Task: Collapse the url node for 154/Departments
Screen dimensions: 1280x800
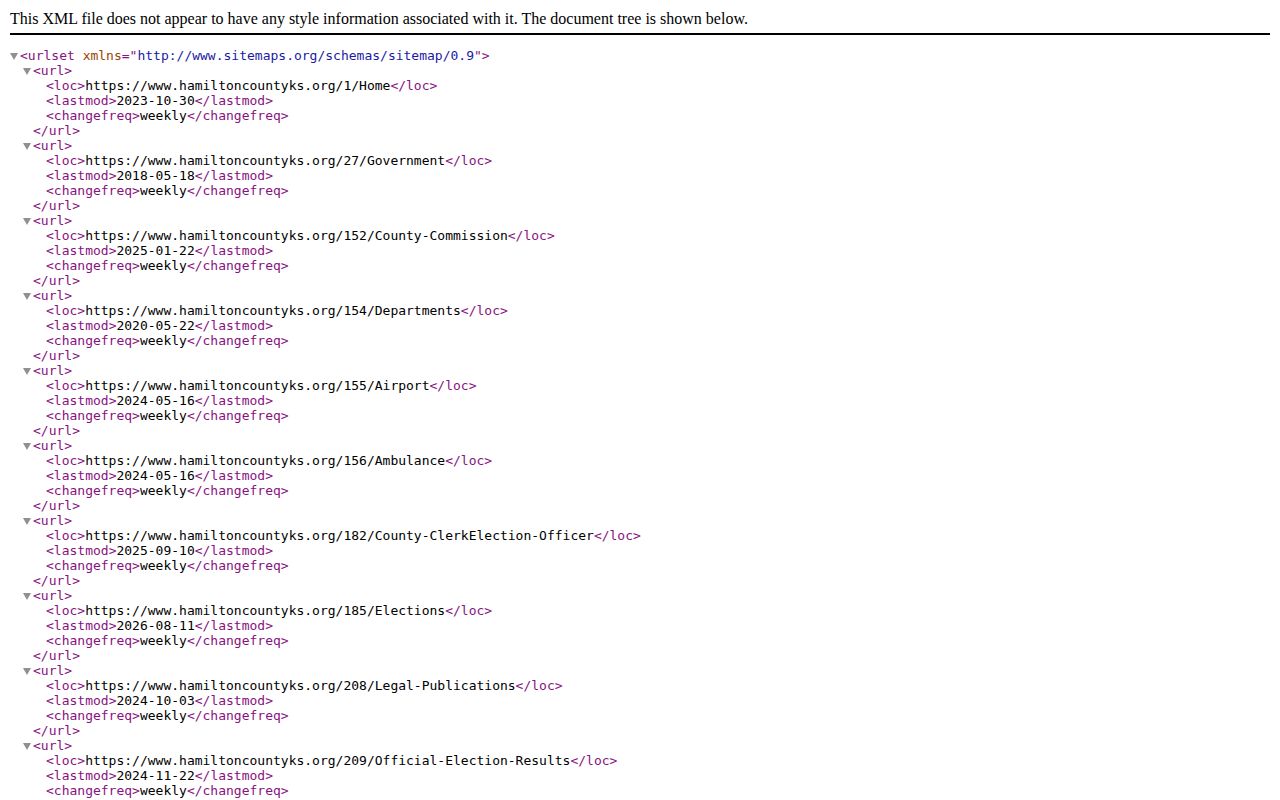Action: (28, 296)
